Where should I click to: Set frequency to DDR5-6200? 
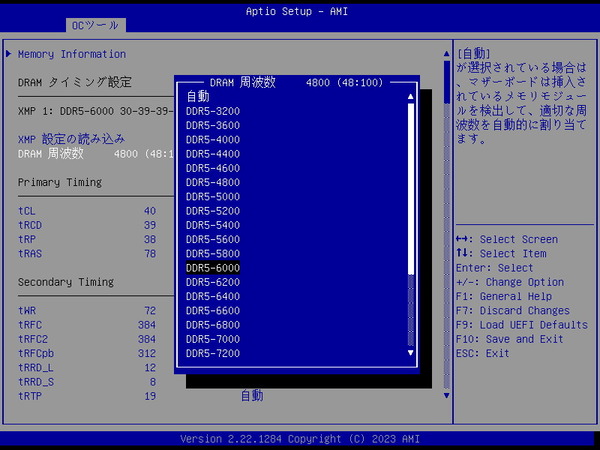click(213, 282)
